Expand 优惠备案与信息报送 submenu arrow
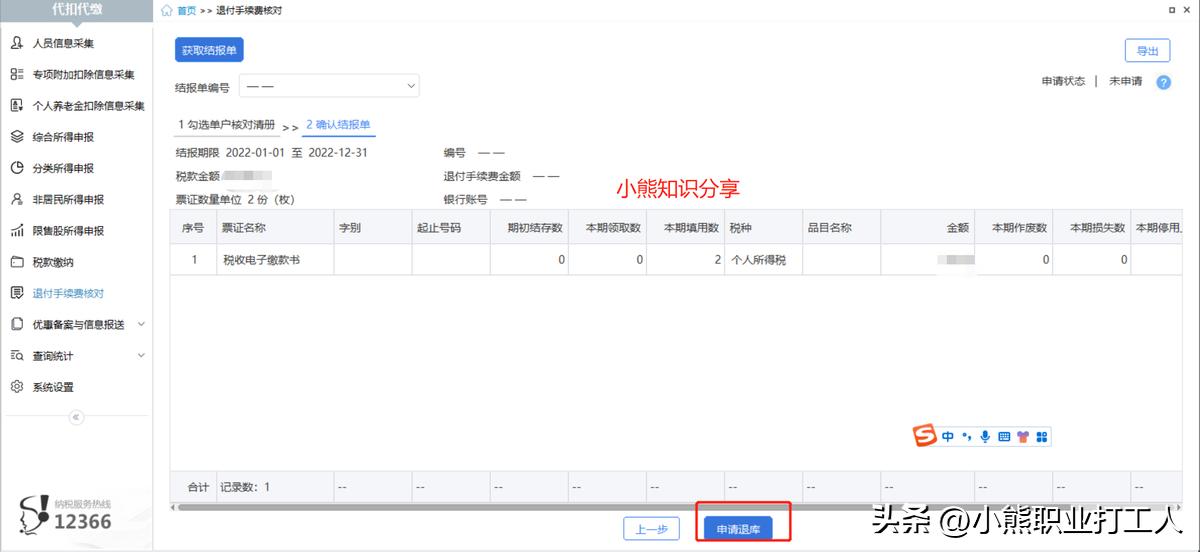1200x552 pixels. coord(141,324)
